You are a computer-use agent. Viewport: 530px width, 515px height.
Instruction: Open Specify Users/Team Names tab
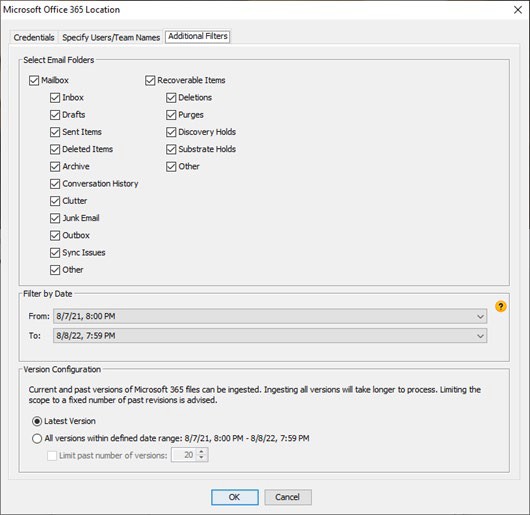(x=111, y=38)
